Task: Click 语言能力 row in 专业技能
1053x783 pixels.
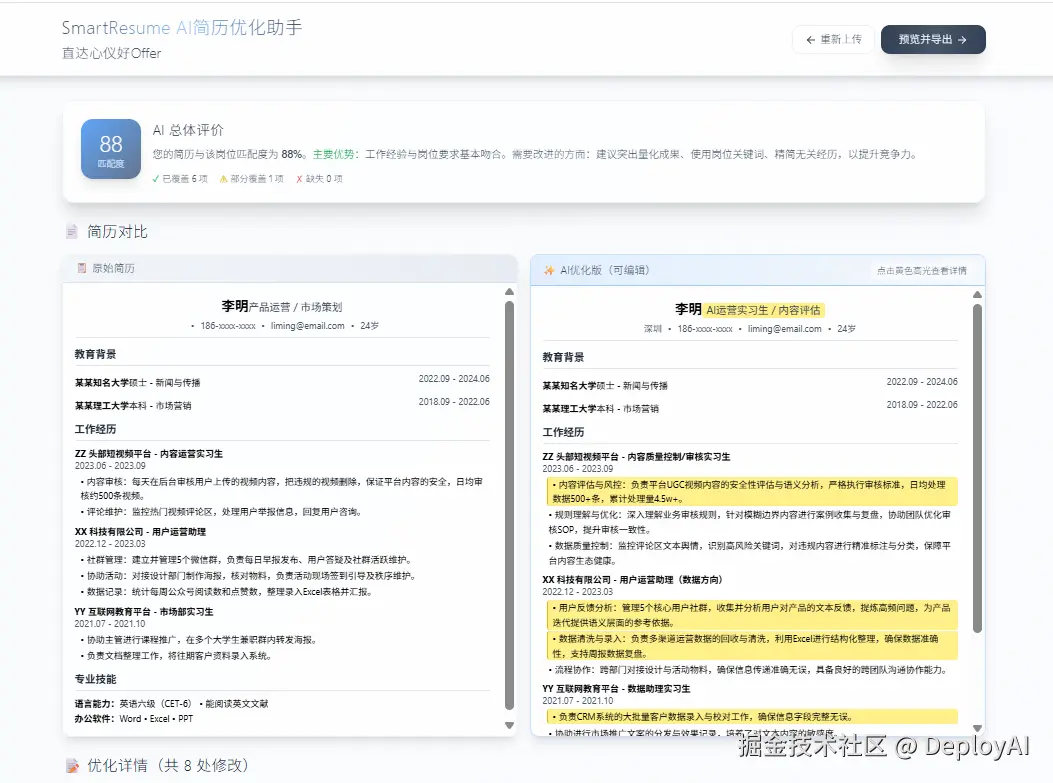Action: pyautogui.click(x=171, y=704)
